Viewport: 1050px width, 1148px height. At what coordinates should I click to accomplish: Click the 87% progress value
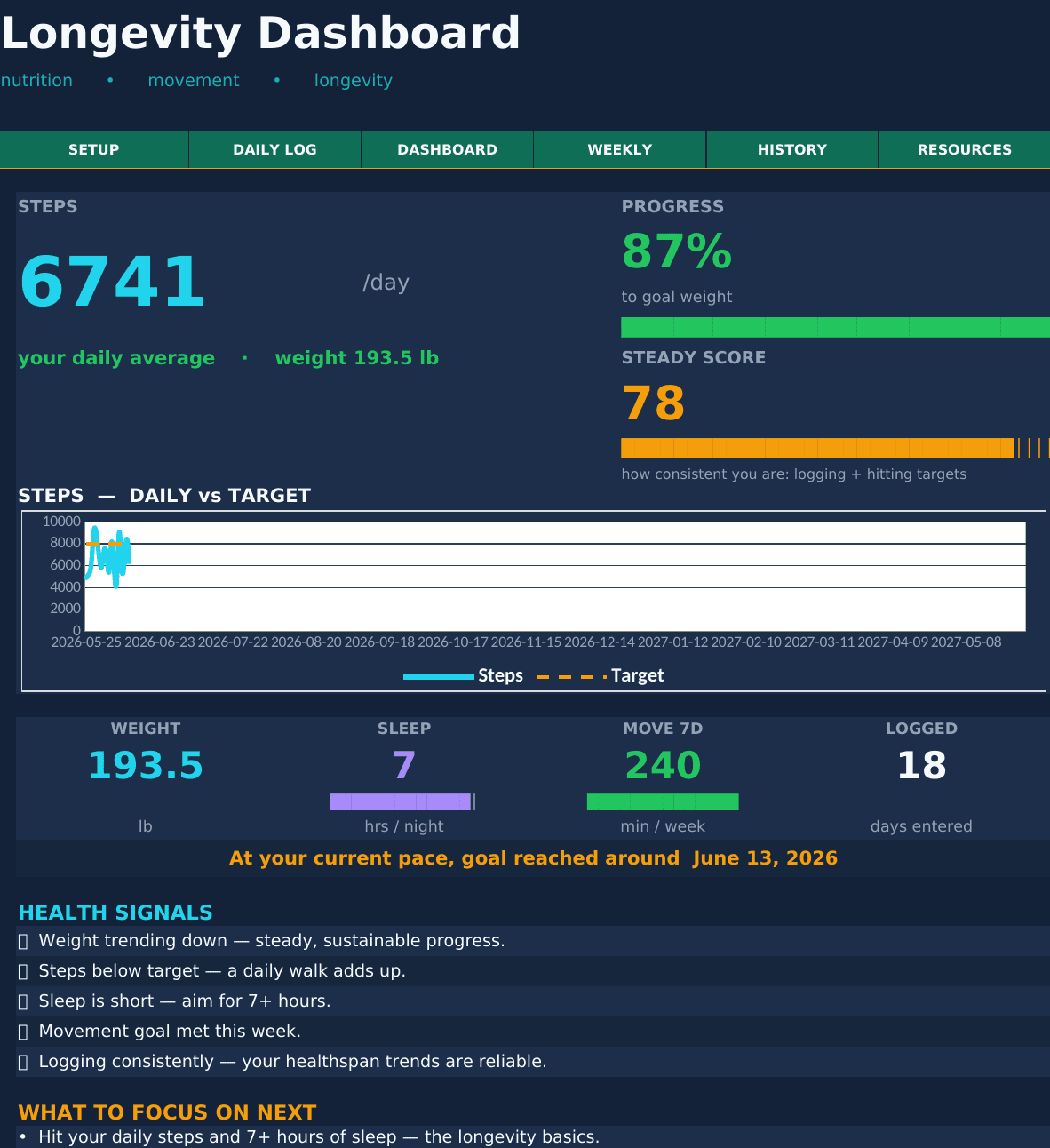point(677,251)
